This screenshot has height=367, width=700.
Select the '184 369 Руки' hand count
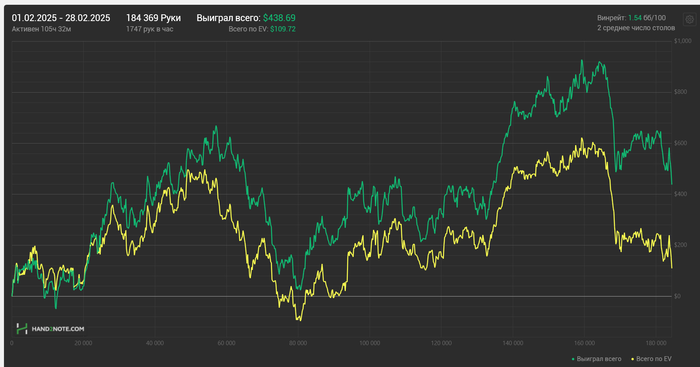point(153,18)
